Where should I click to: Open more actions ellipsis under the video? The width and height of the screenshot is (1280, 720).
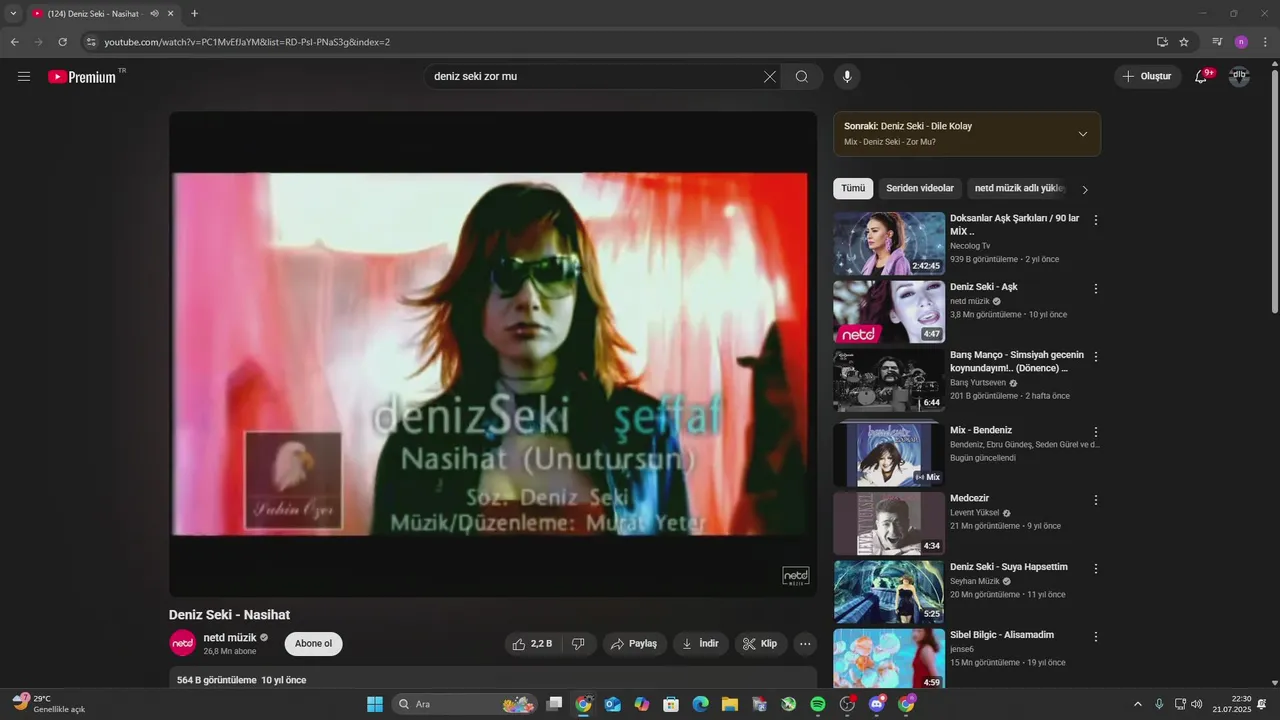(806, 644)
